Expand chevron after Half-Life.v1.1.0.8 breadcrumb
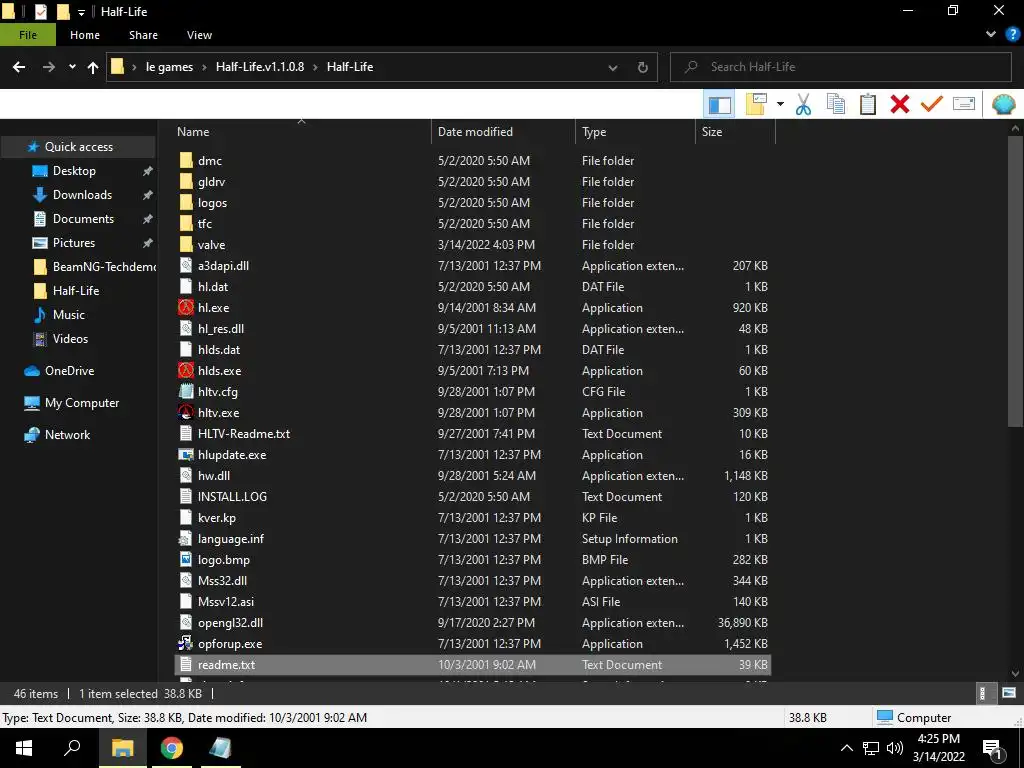The height and width of the screenshot is (768, 1024). click(x=315, y=67)
